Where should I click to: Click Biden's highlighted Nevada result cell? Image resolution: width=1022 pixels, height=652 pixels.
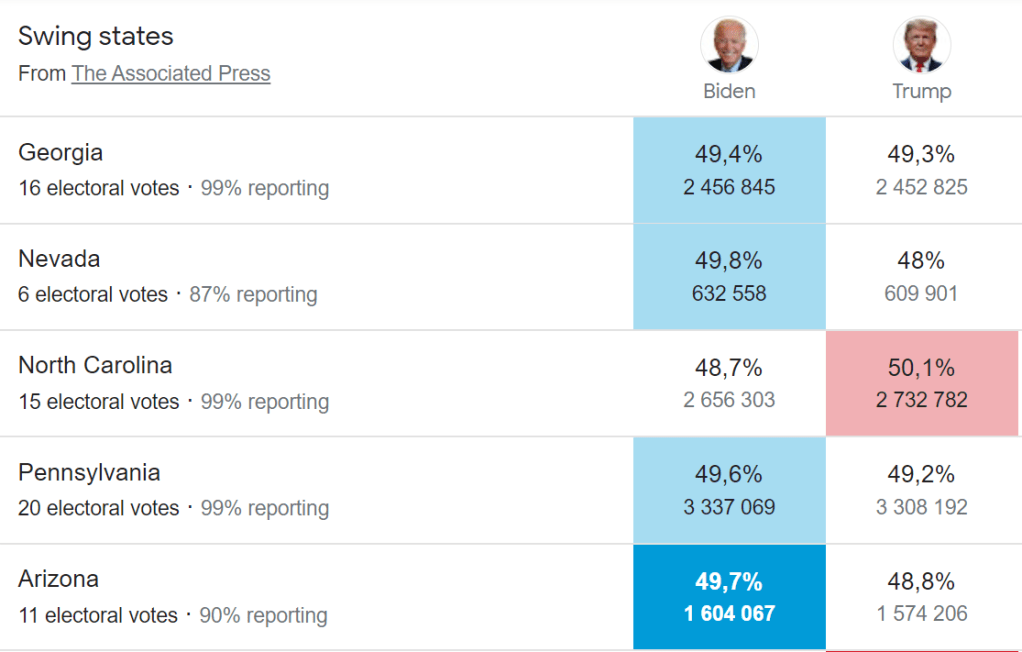coord(729,277)
